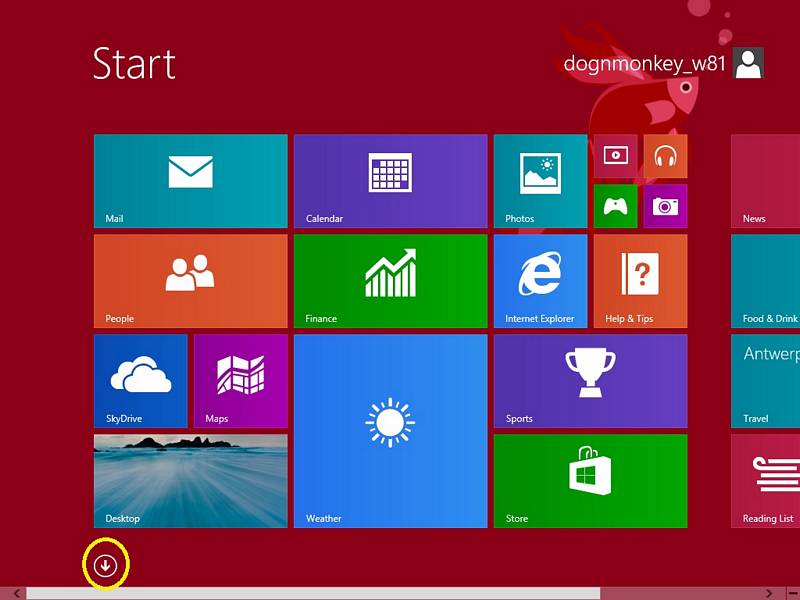Open the Windows Store tile
The image size is (800, 600).
(590, 481)
